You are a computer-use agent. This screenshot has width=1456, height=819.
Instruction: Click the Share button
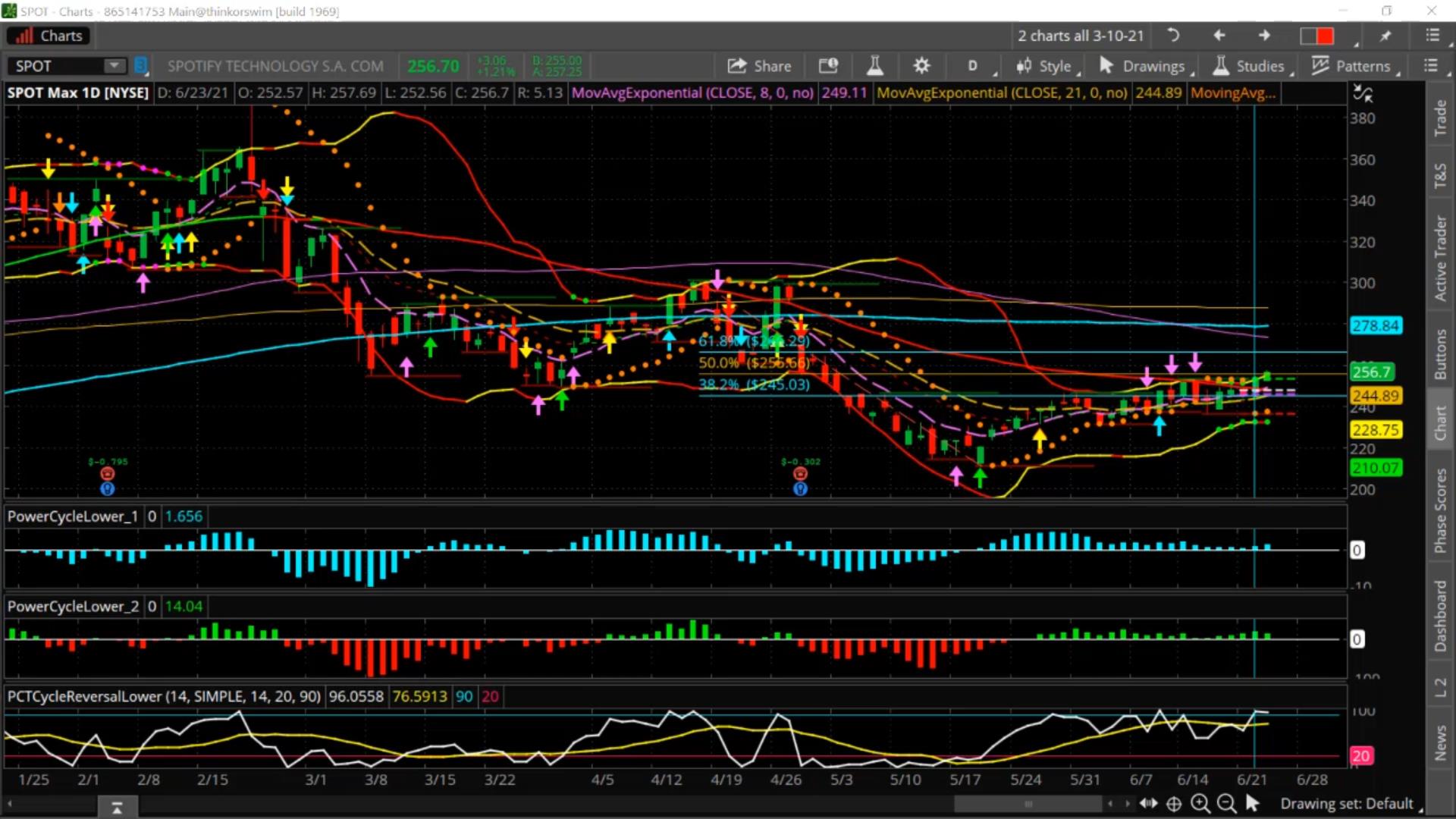click(x=759, y=66)
